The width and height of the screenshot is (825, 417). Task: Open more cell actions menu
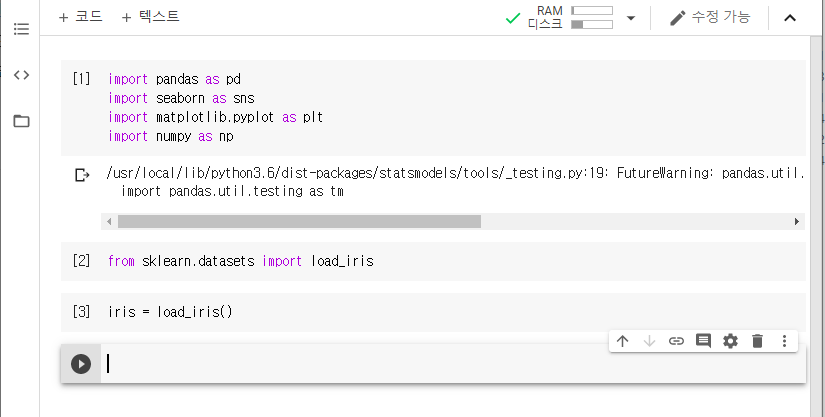point(784,341)
